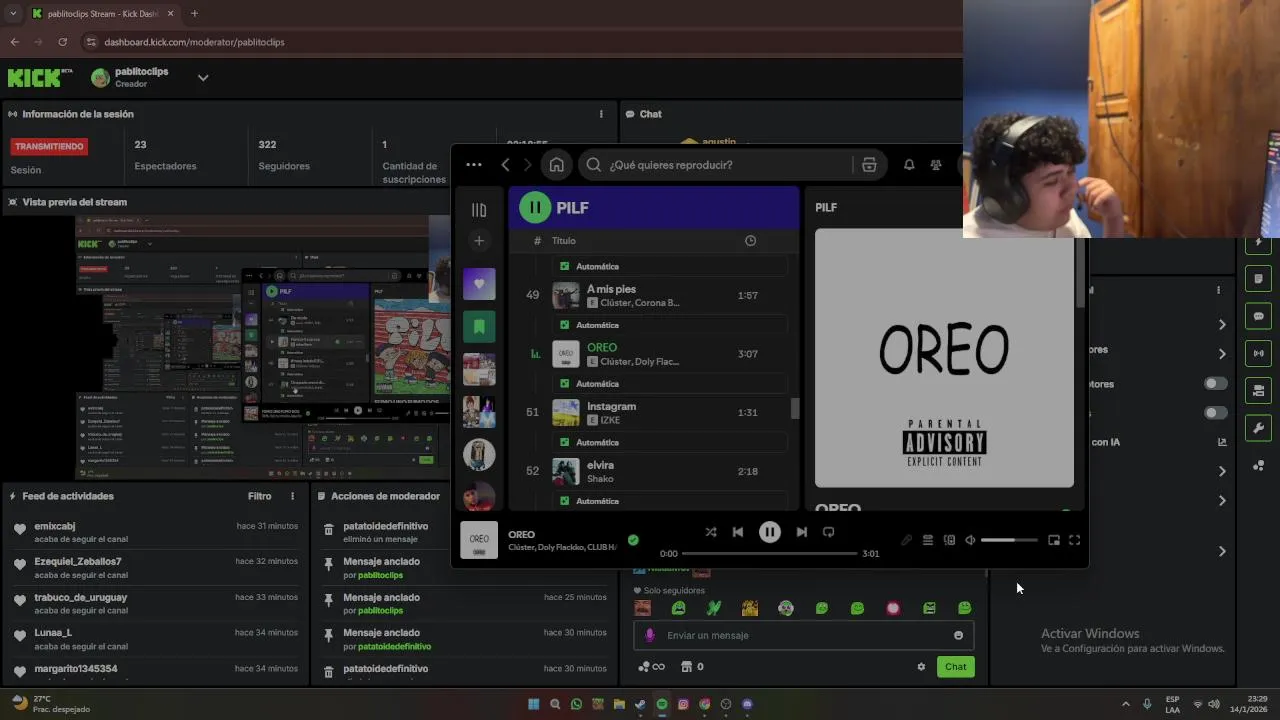Open right settings panel three-dot menu
Viewport: 1280px width, 720px height.
(x=1218, y=290)
